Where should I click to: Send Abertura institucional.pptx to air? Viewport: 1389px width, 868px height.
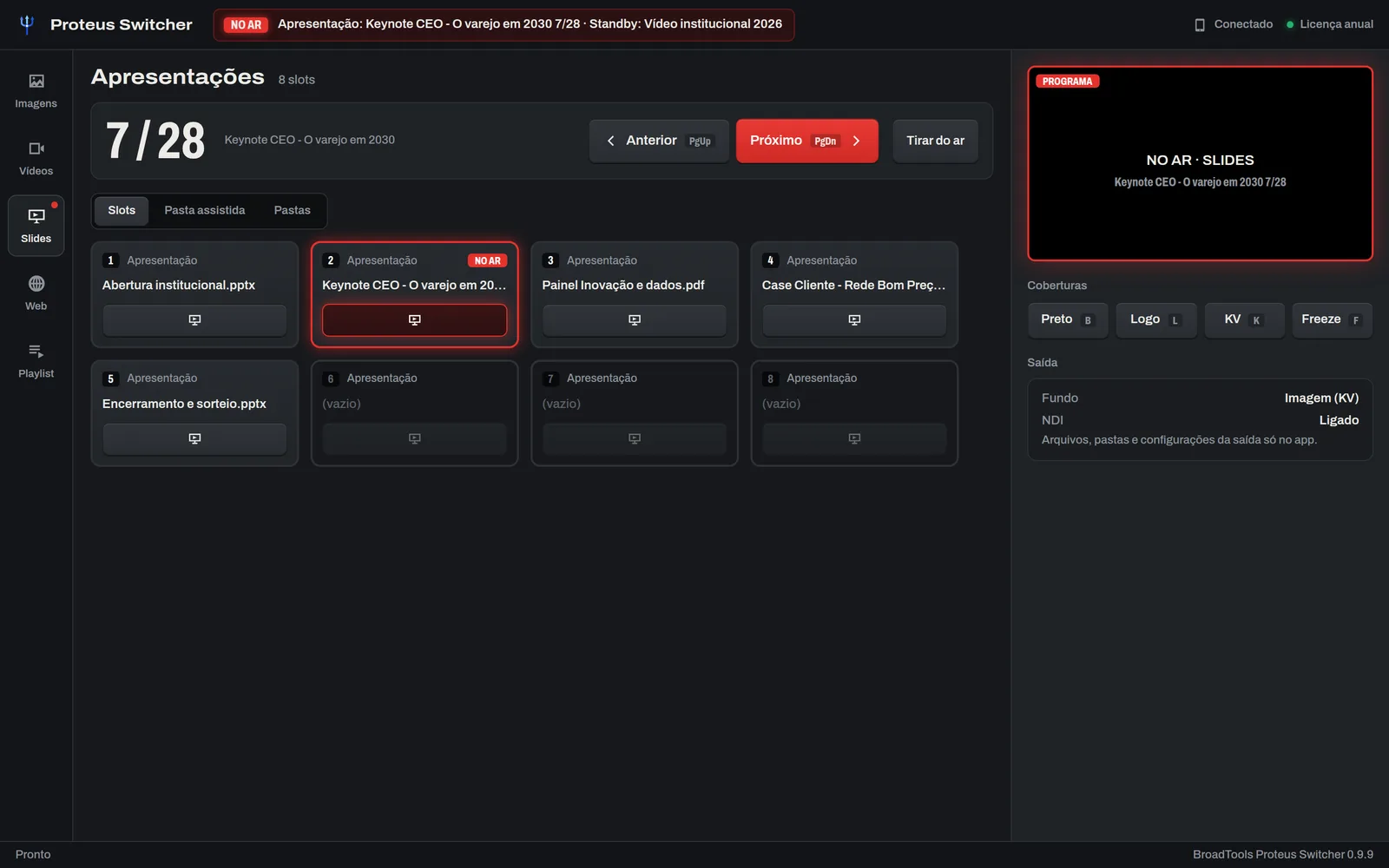[x=194, y=320]
